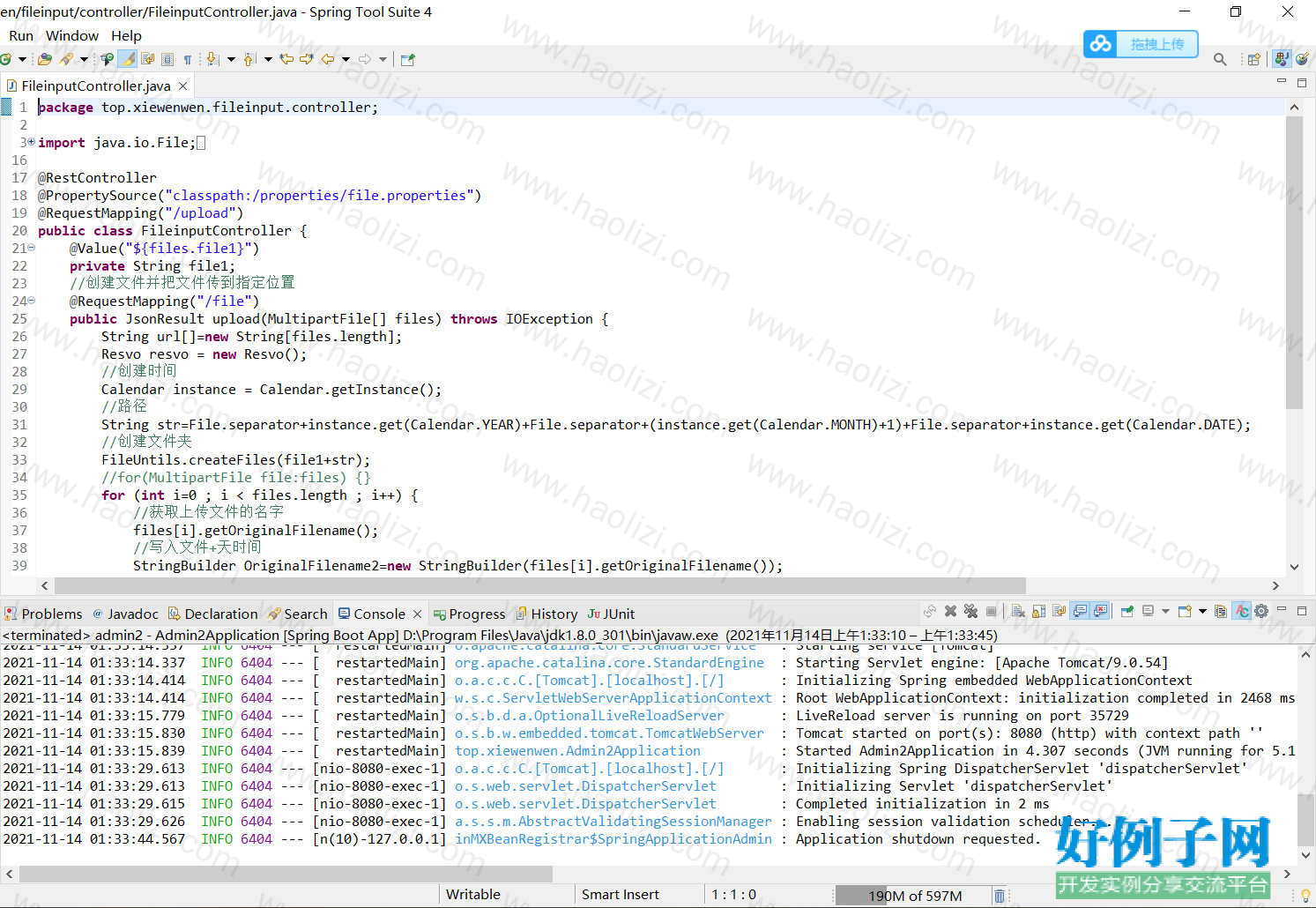Viewport: 1316px width, 908px height.
Task: Open the Window menu
Action: (x=72, y=36)
